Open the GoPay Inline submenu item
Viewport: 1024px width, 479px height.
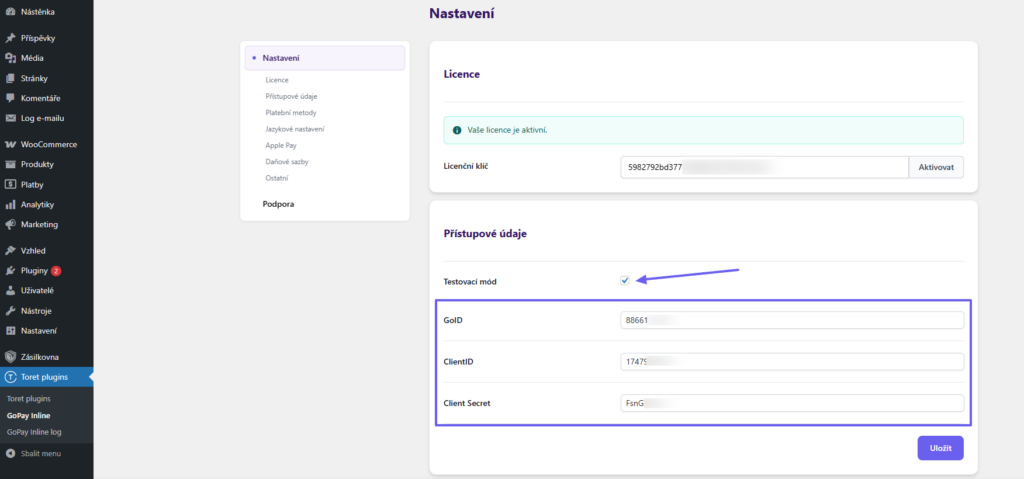29,415
